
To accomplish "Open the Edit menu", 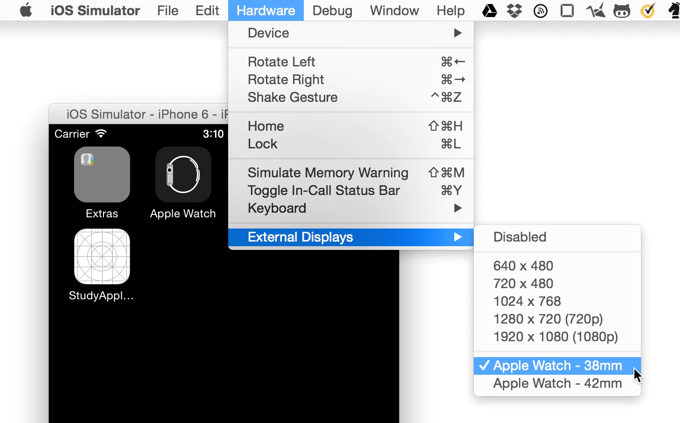I will (207, 10).
